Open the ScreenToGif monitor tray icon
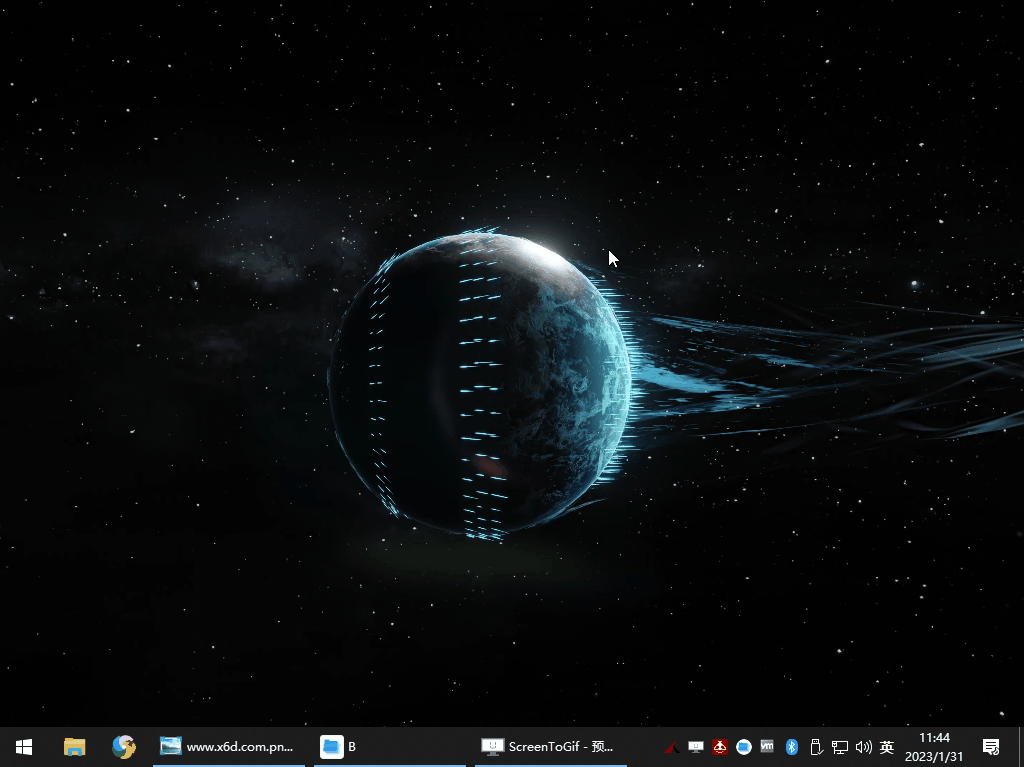 [696, 747]
